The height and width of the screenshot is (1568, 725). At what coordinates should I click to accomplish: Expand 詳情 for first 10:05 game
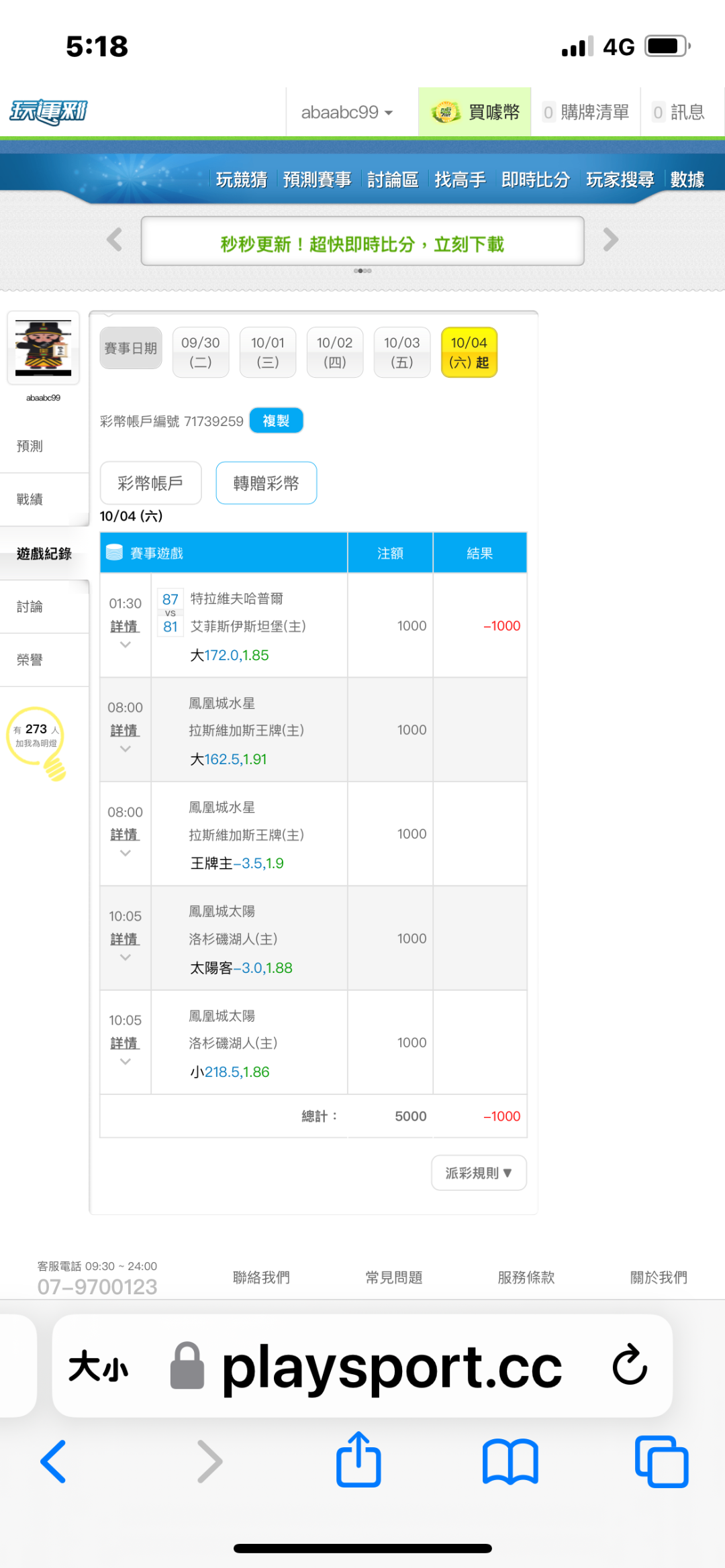124,939
